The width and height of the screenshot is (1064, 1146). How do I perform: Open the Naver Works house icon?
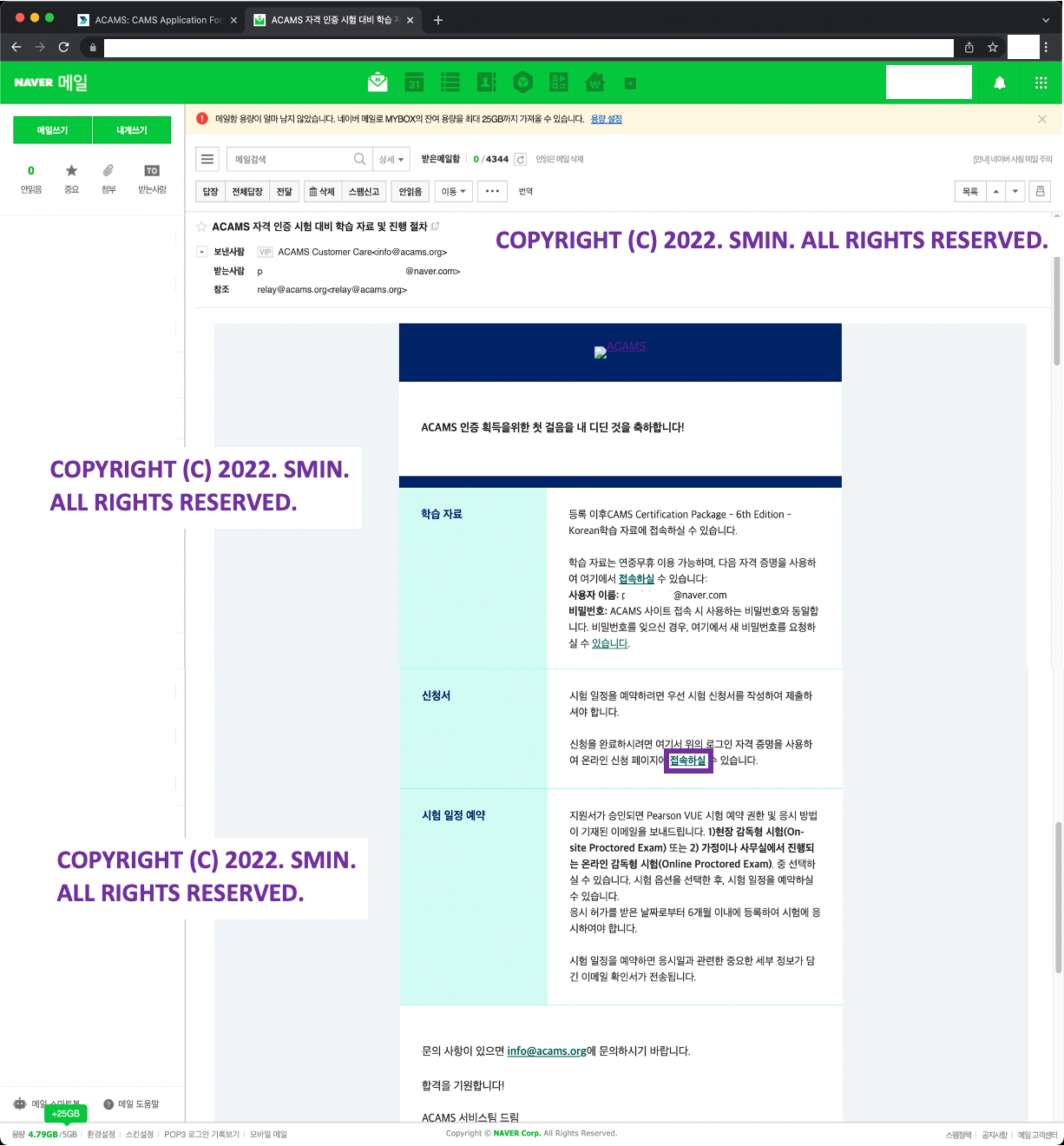594,82
